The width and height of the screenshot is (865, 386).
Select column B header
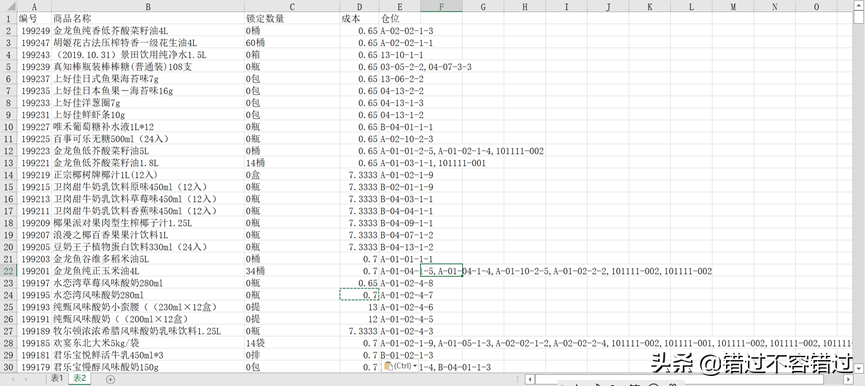(148, 6)
